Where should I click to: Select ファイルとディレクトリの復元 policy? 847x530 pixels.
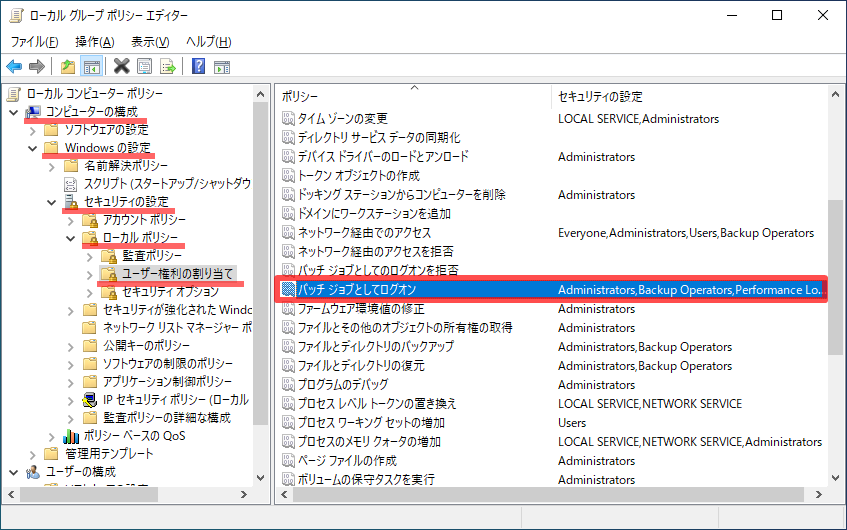[x=361, y=366]
